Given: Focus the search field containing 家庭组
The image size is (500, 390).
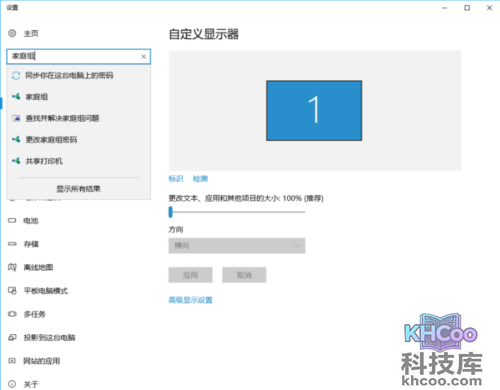Looking at the screenshot, I should coord(78,57).
